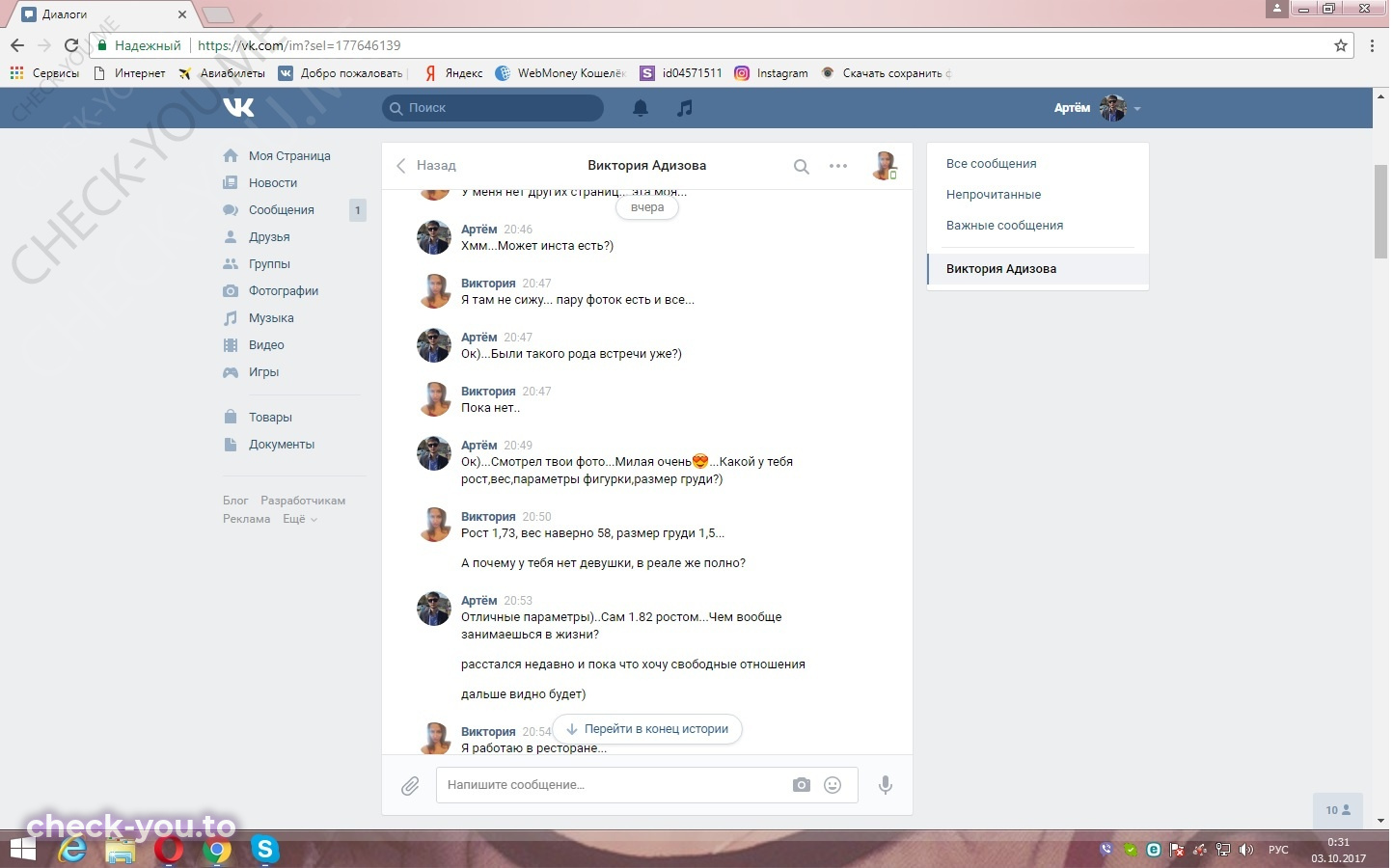Select the Виктория Адизова dialog tab
This screenshot has height=868, width=1393.
click(1037, 269)
